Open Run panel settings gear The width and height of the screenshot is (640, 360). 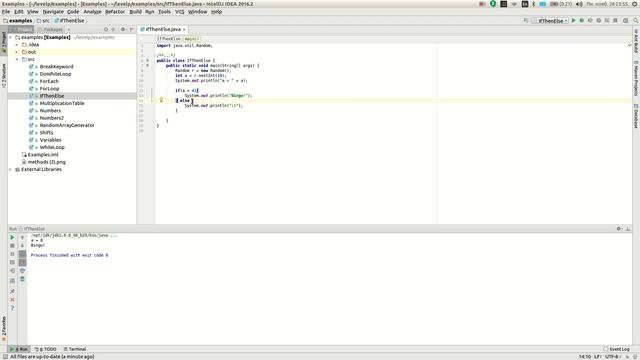tap(619, 229)
